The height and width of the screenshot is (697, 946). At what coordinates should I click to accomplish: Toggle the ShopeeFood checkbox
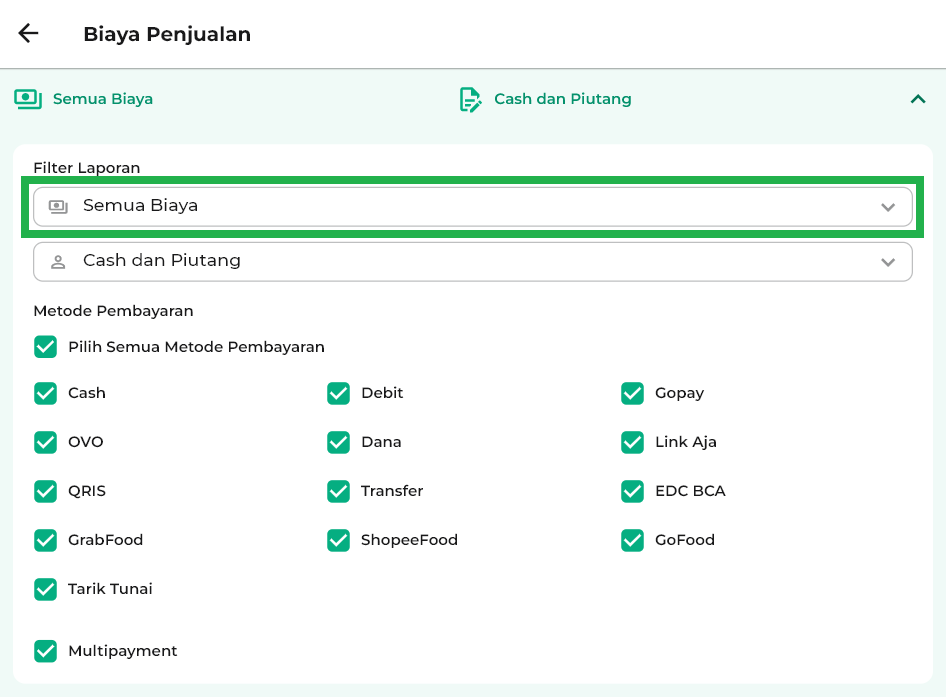(338, 540)
